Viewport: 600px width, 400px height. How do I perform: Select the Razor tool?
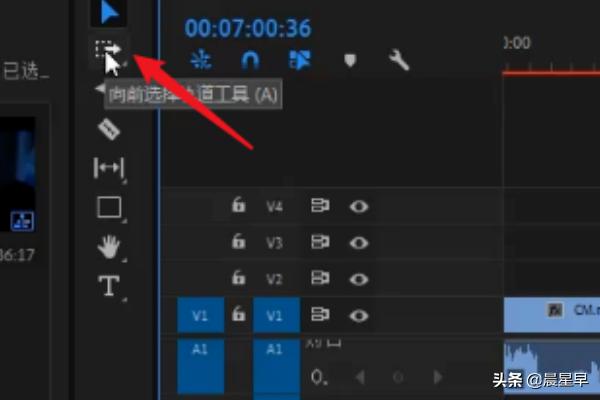coord(109,129)
